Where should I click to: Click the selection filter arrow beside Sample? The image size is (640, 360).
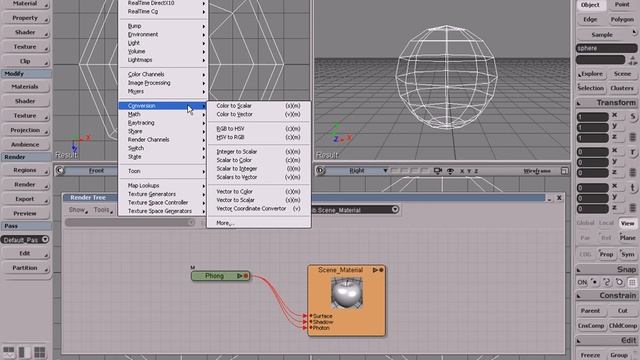(x=634, y=32)
